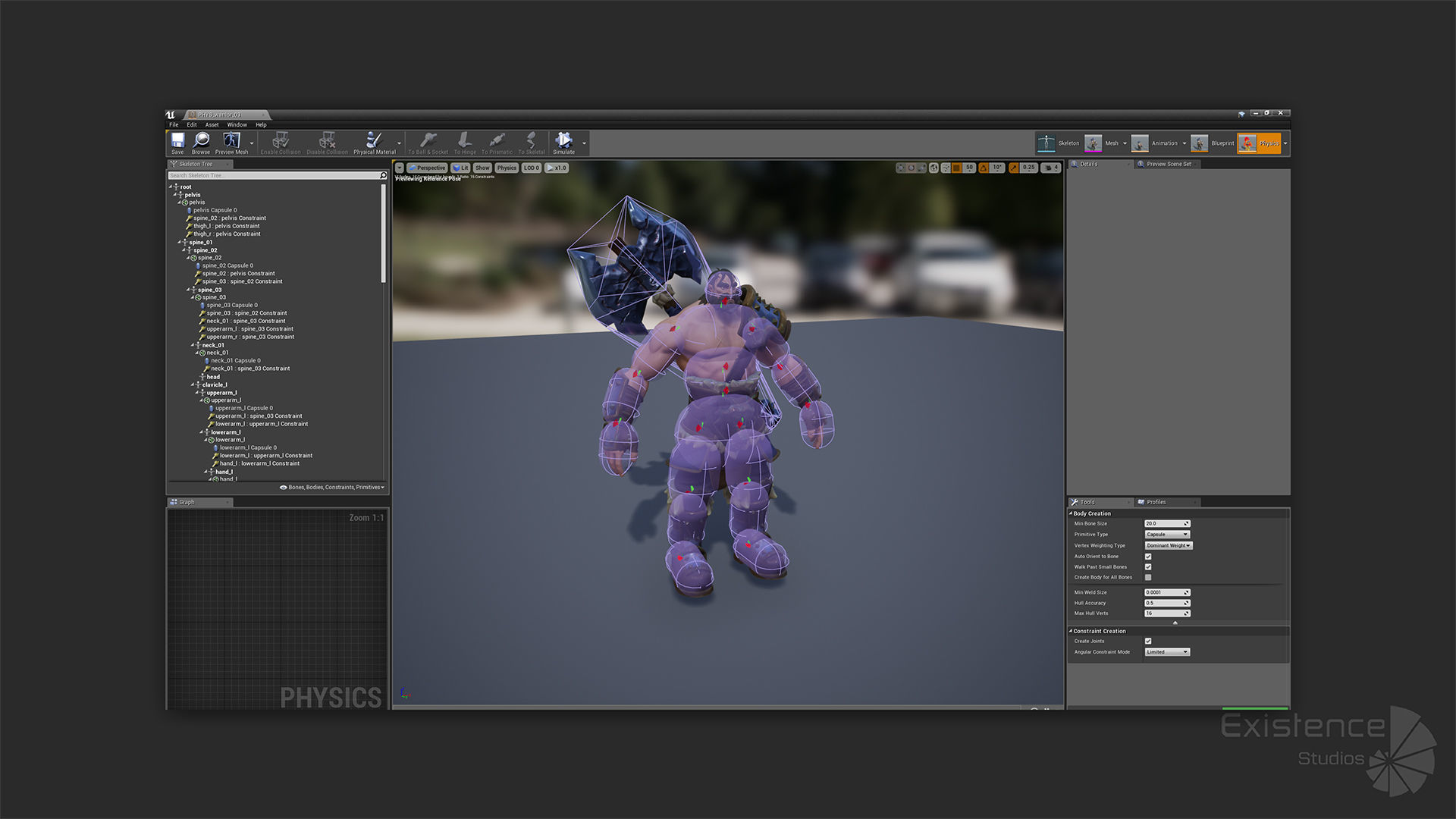Select the translate gizmo viewport icon
Viewport: 1456px width, 819px height.
[x=901, y=168]
